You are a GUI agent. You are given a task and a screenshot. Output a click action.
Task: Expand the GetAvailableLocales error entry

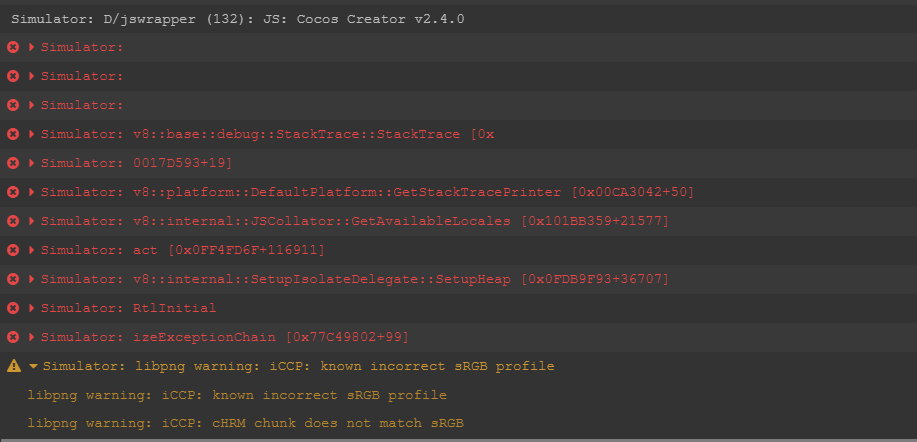click(32, 221)
